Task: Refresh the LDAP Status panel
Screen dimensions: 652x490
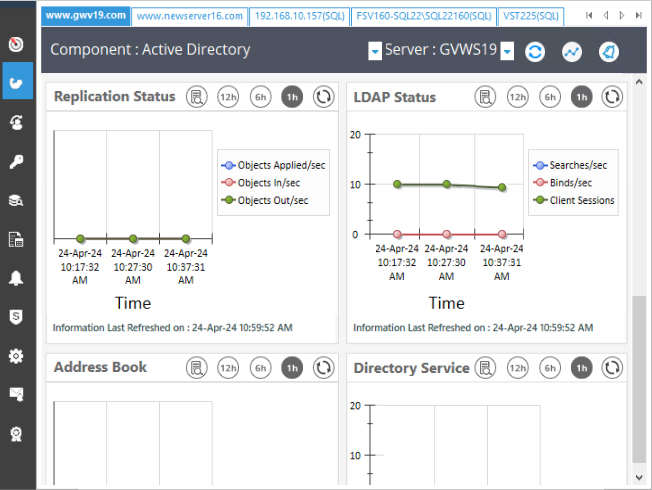Action: [x=612, y=97]
